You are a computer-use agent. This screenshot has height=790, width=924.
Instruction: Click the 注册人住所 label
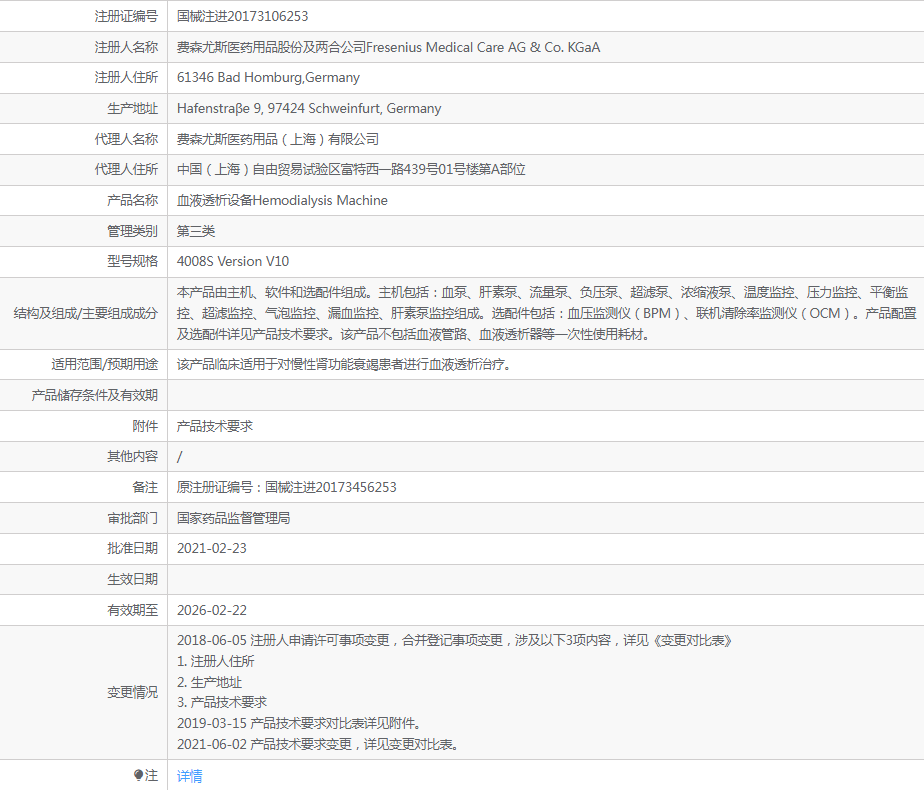coord(126,78)
